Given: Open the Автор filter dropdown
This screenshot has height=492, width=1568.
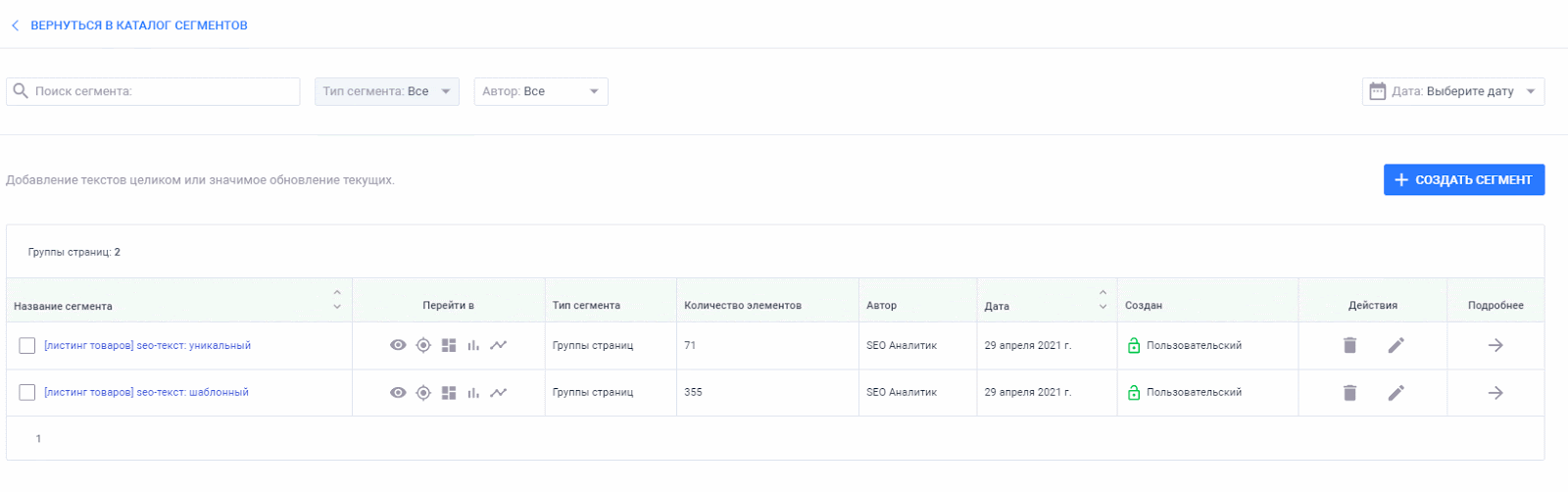Looking at the screenshot, I should click(541, 91).
